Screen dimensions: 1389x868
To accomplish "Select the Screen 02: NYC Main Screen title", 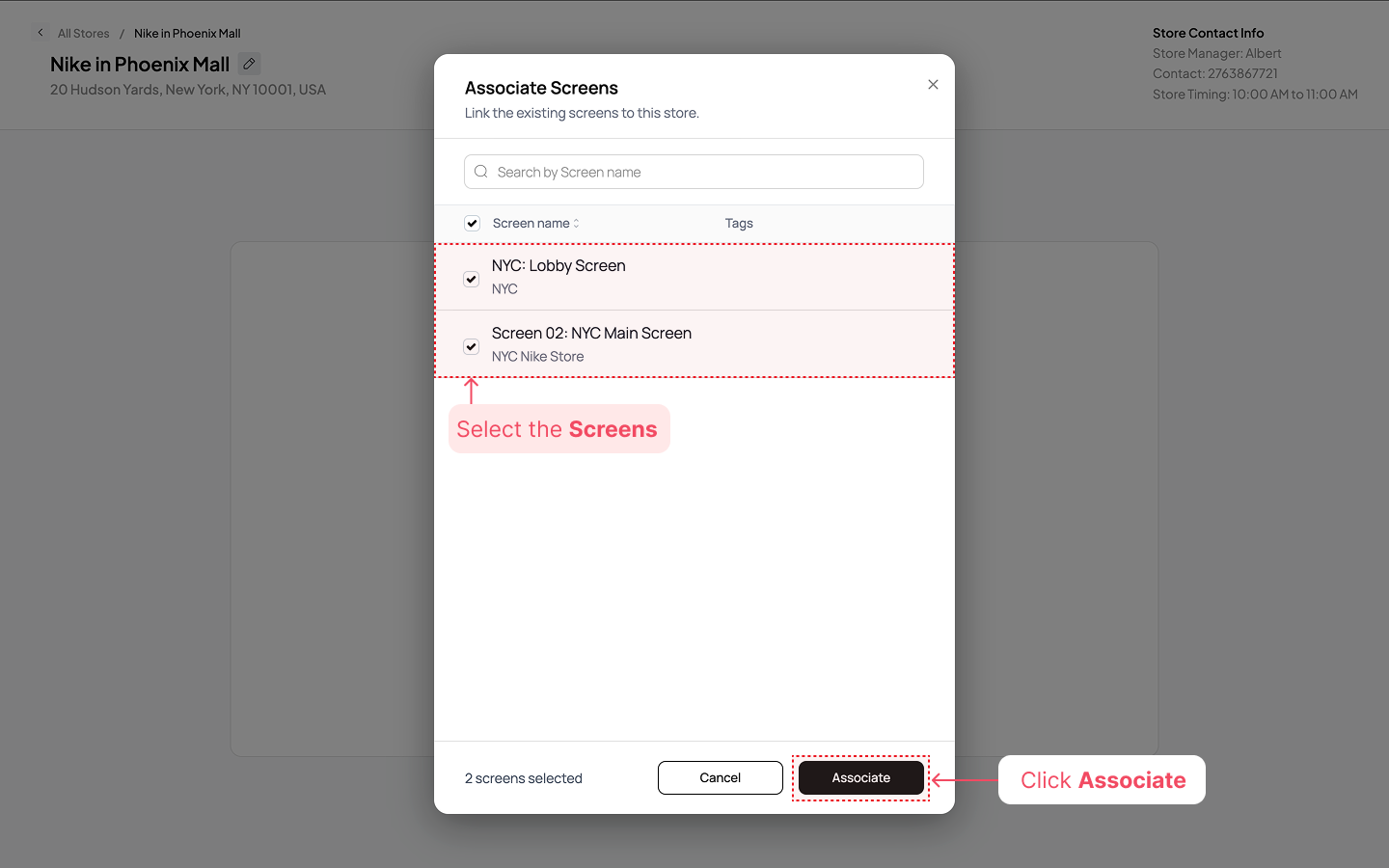I will click(591, 334).
